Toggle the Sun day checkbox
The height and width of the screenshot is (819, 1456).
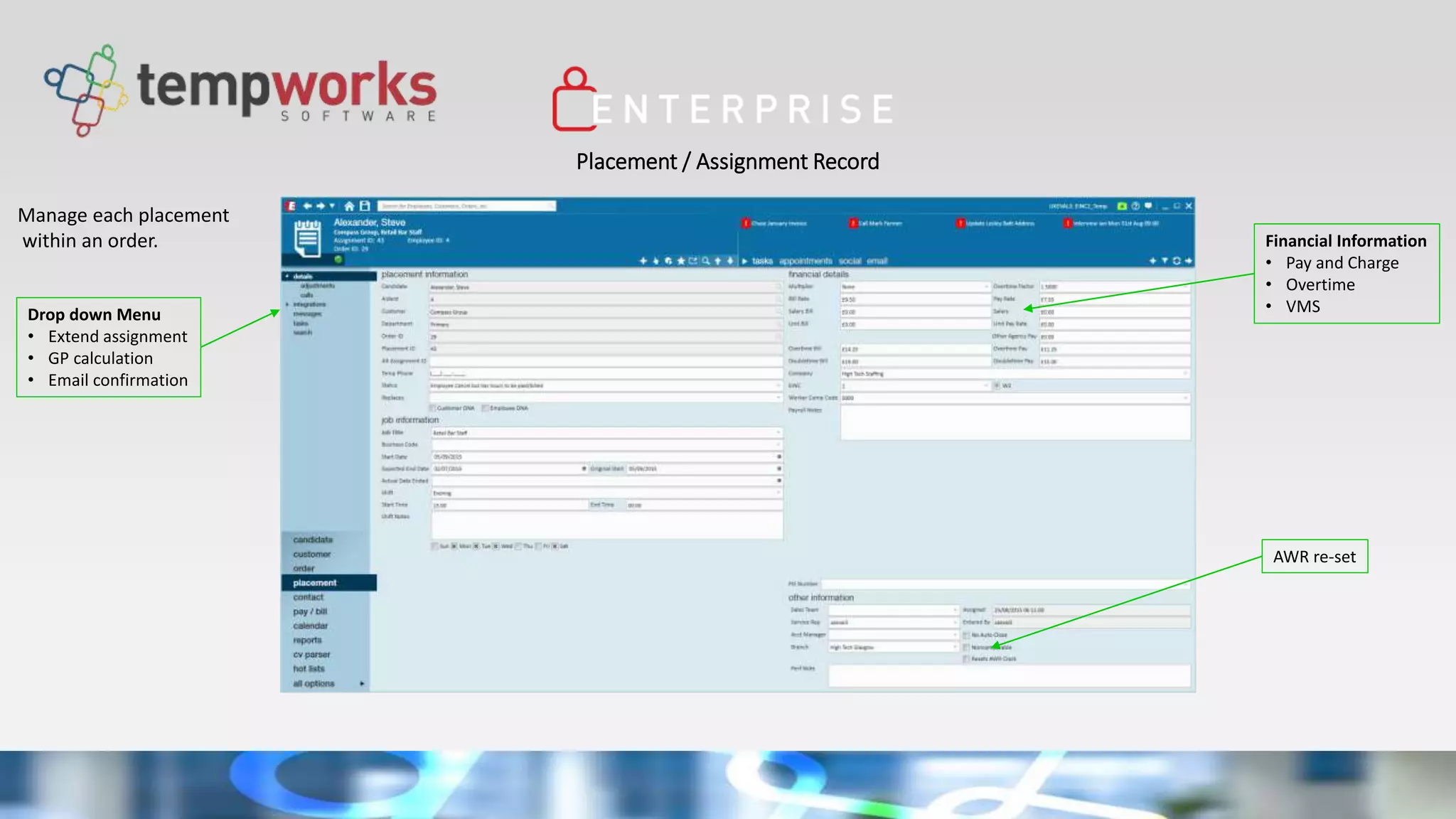434,546
